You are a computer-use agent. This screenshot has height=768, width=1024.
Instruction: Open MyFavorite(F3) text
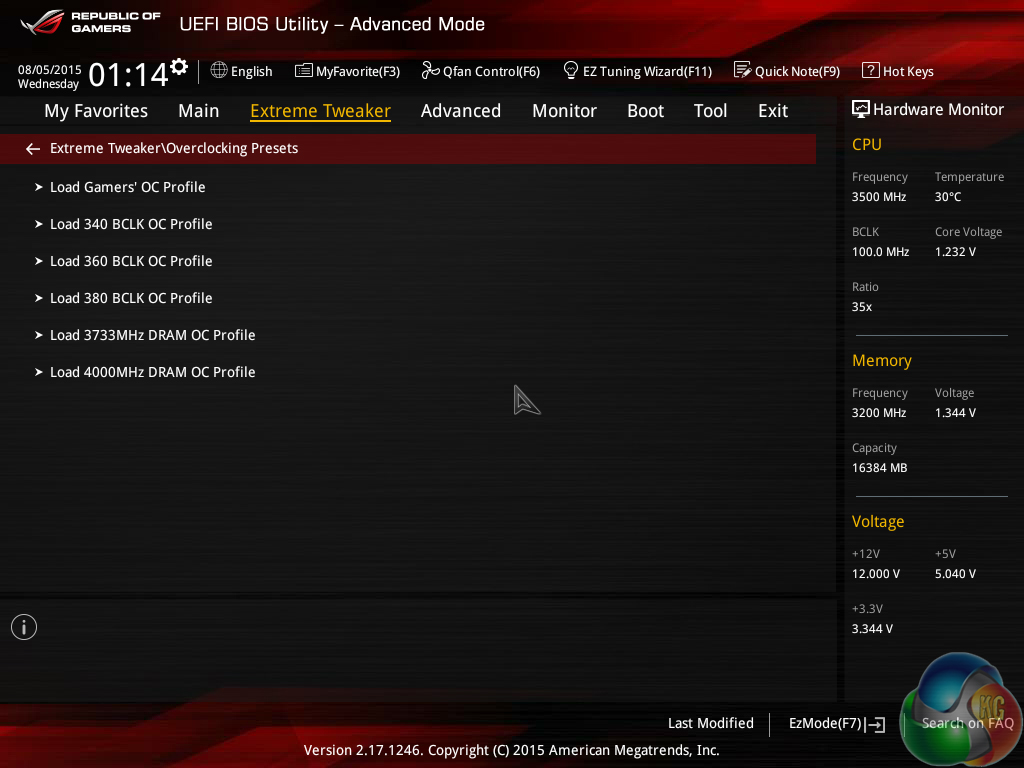[358, 71]
